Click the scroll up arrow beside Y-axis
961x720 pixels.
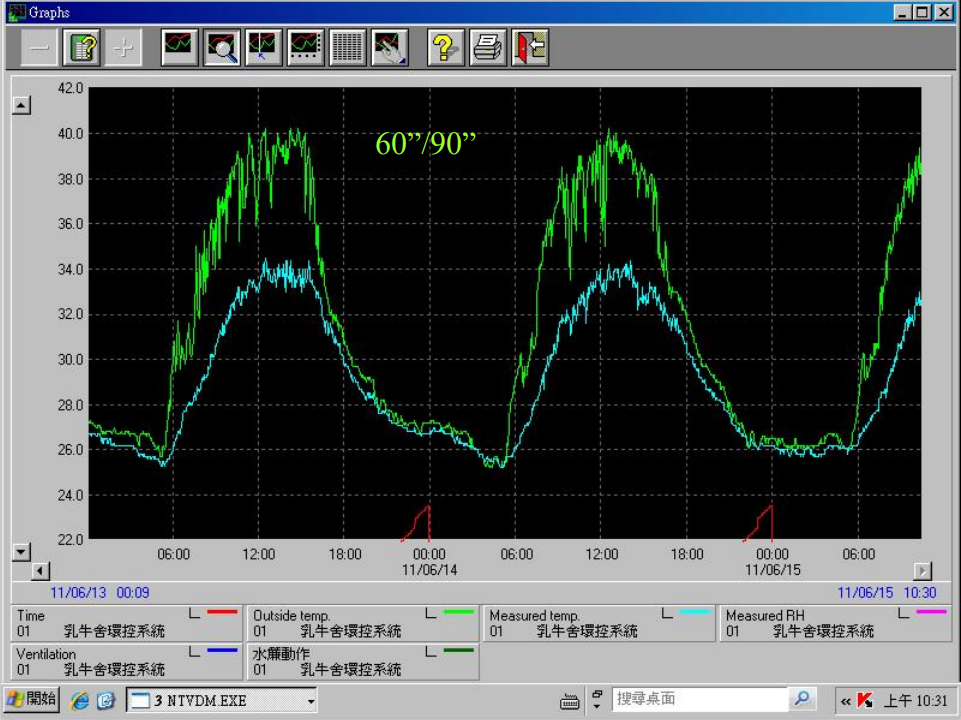[x=20, y=106]
